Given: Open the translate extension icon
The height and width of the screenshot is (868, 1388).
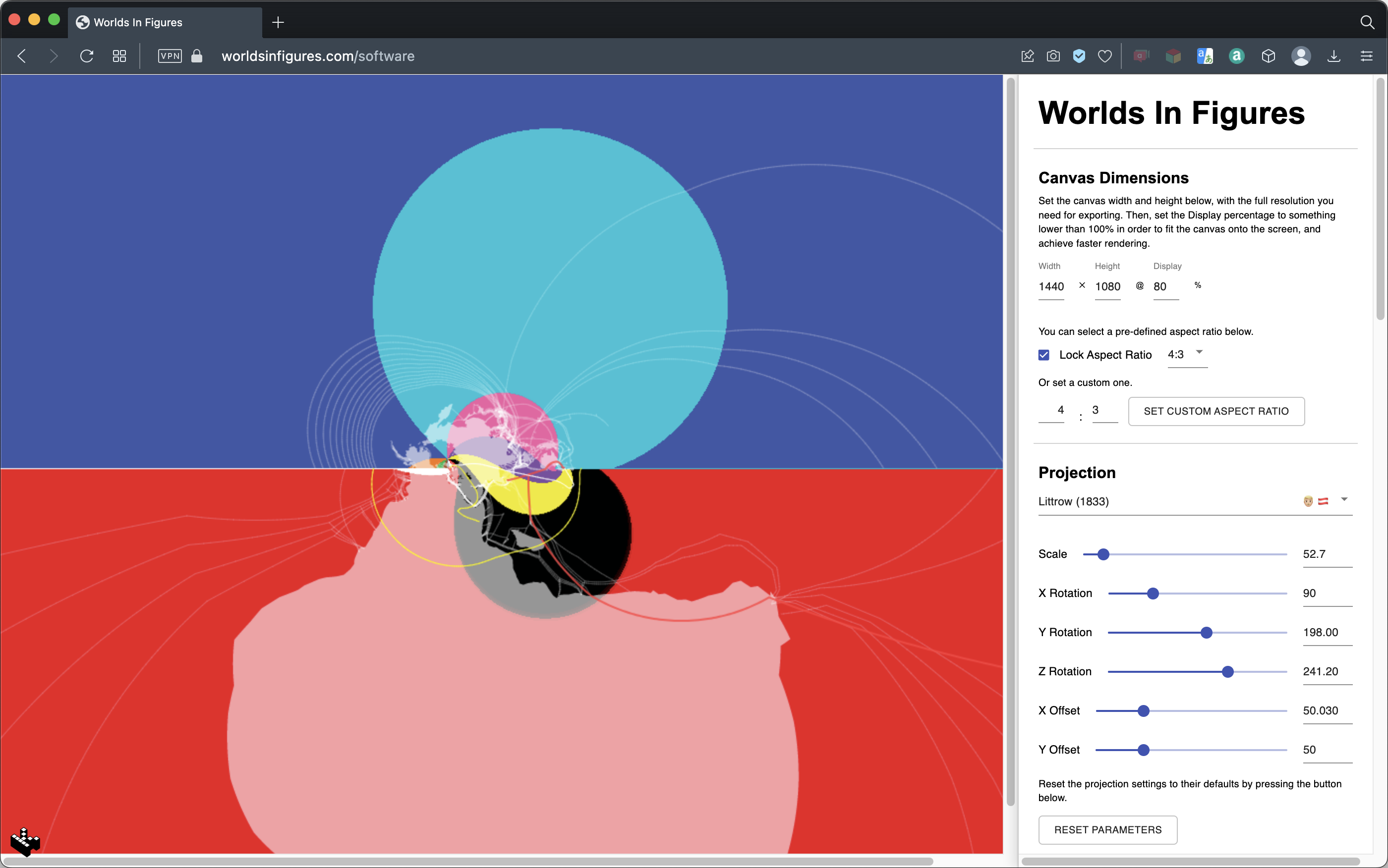Looking at the screenshot, I should coord(1205,55).
